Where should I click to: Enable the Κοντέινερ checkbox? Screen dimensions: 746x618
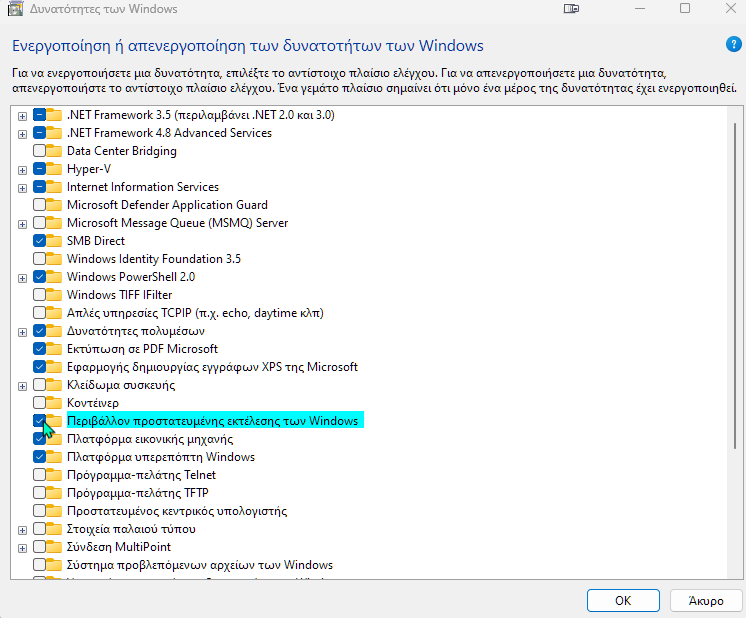[39, 403]
